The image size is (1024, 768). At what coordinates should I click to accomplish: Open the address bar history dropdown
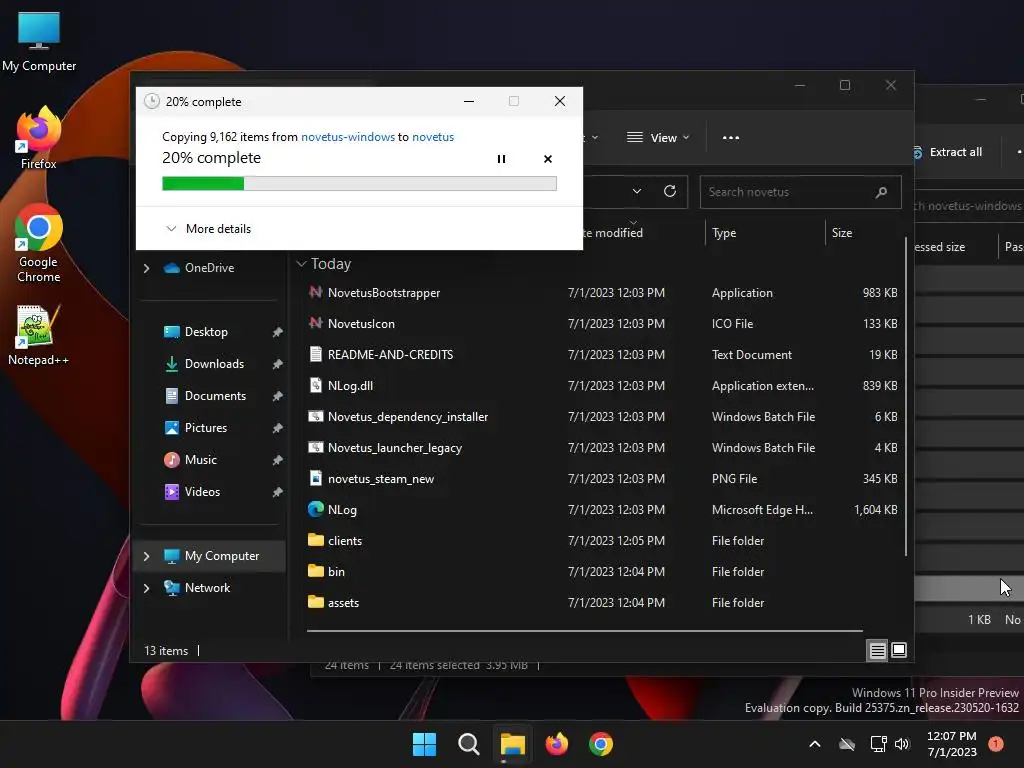tap(637, 191)
